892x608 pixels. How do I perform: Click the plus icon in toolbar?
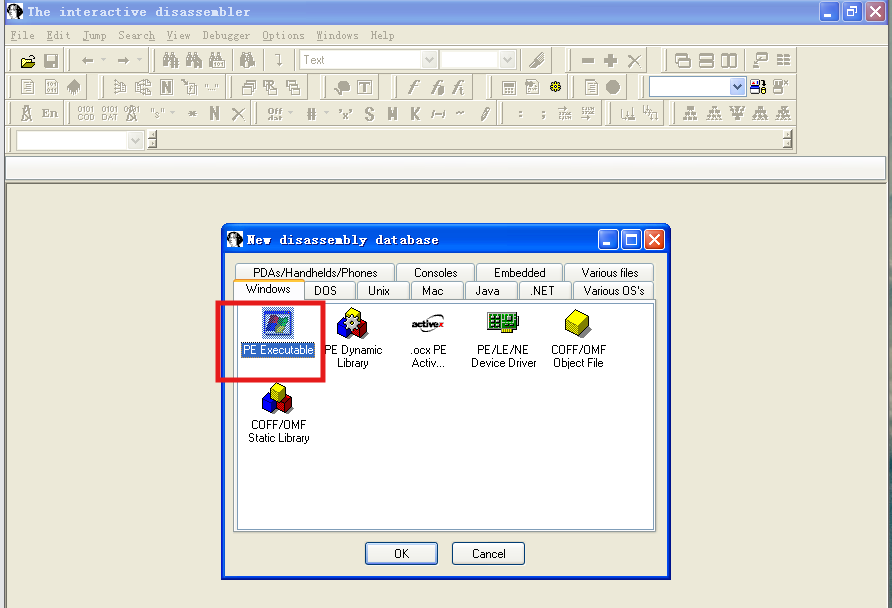coord(610,60)
